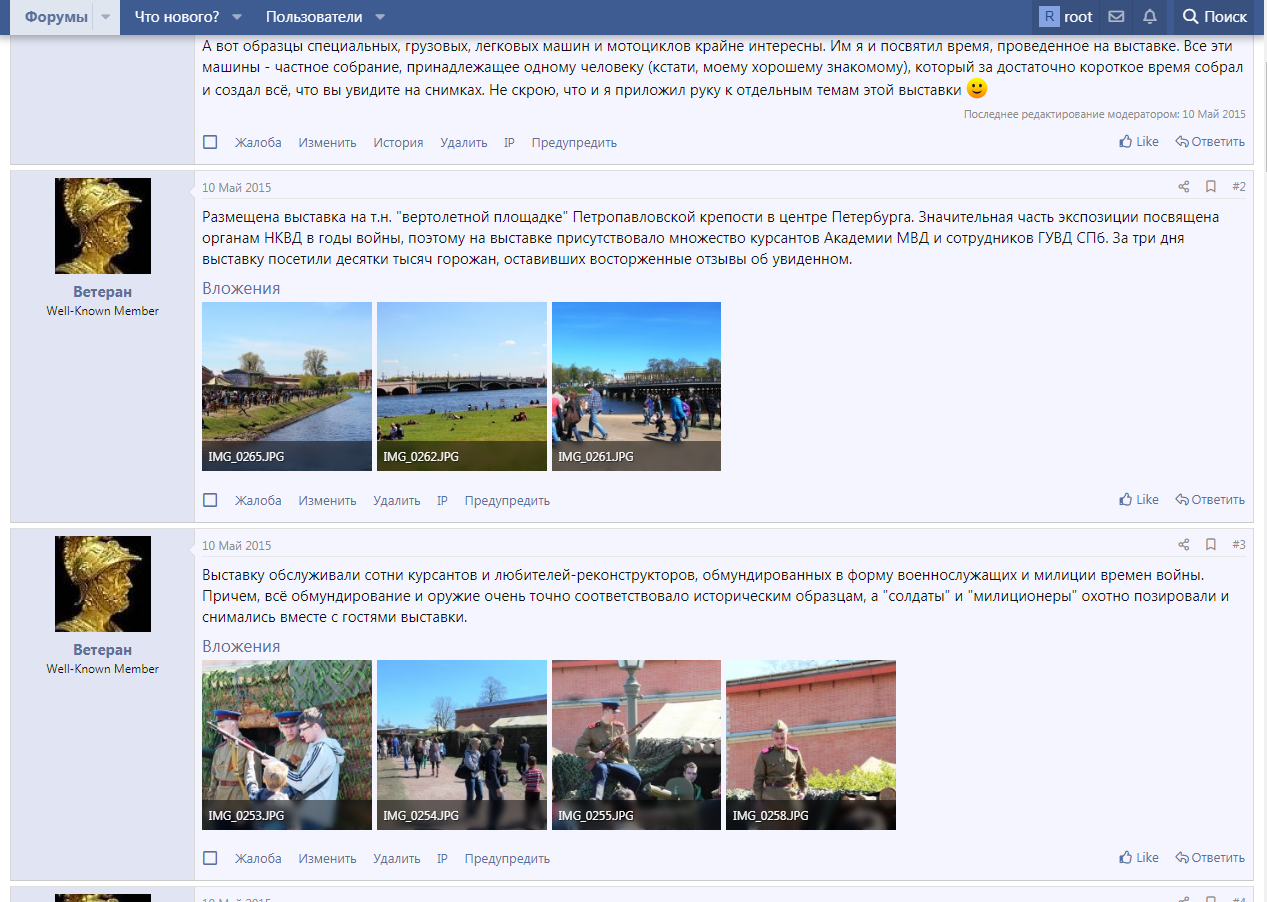Click Изменить to edit post #2
Image resolution: width=1267 pixels, height=902 pixels.
click(x=327, y=500)
